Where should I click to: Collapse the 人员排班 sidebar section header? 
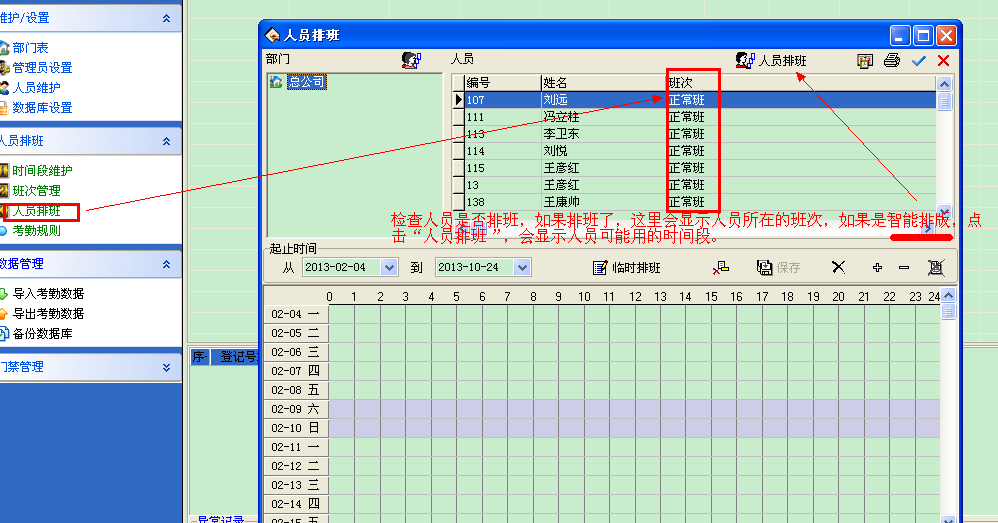click(x=167, y=141)
